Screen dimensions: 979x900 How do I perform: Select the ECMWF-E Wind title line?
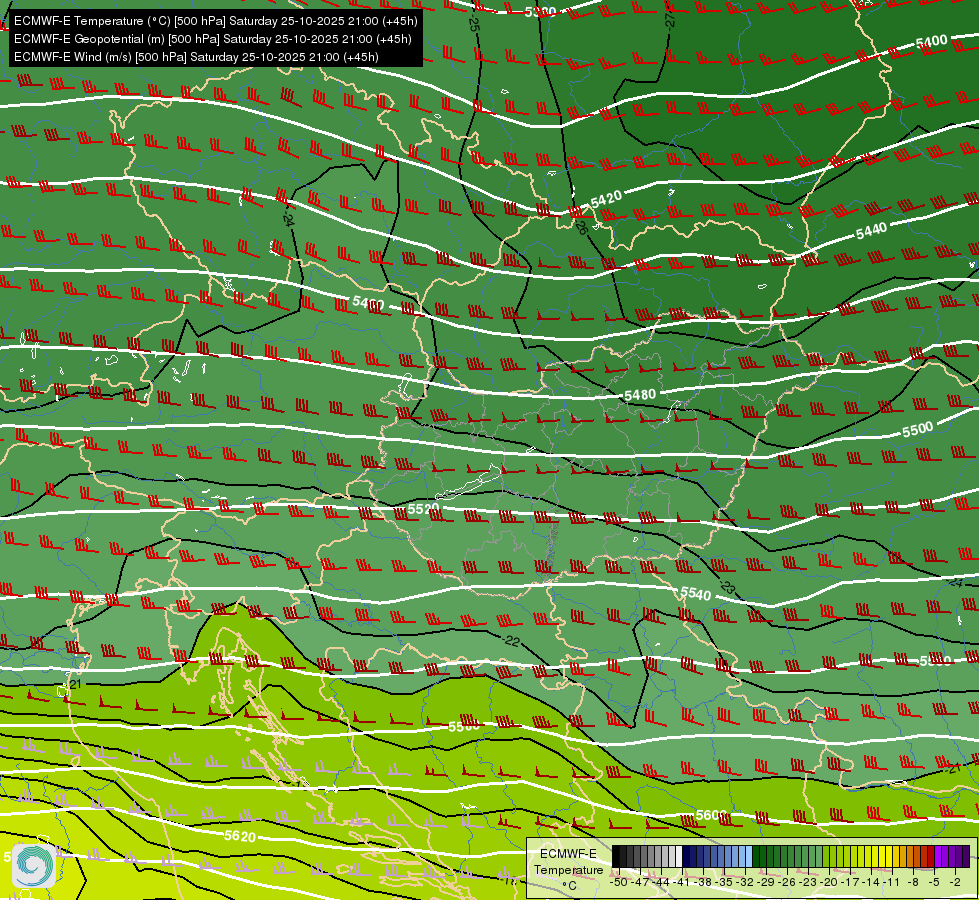click(196, 57)
